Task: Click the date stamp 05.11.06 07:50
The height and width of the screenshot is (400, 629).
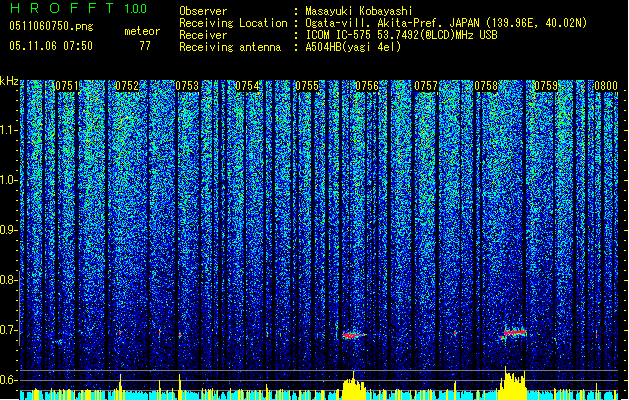Action: point(51,46)
